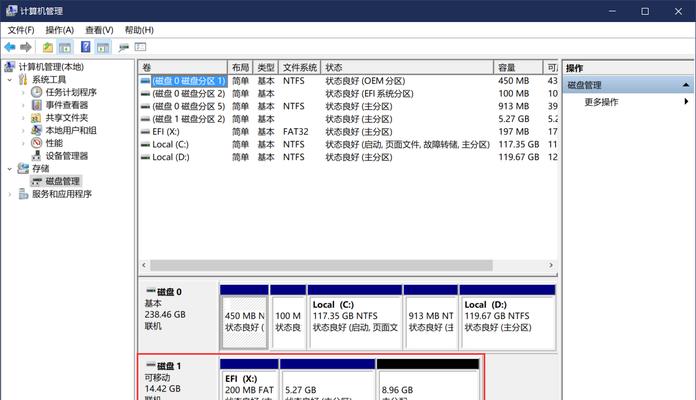Select Local (C:) 117.35 GB partition block
Screen dimensions: 696x400
(x=355, y=317)
